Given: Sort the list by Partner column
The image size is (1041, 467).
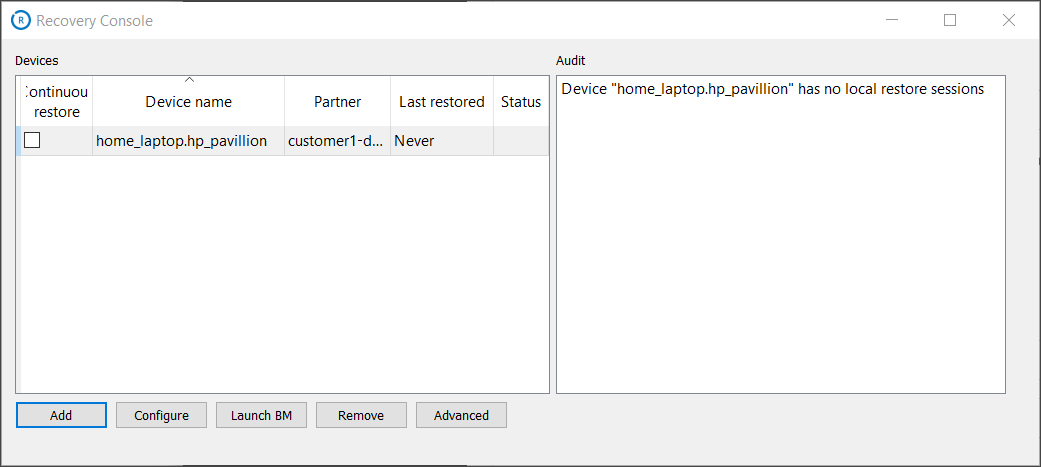Looking at the screenshot, I should (337, 102).
